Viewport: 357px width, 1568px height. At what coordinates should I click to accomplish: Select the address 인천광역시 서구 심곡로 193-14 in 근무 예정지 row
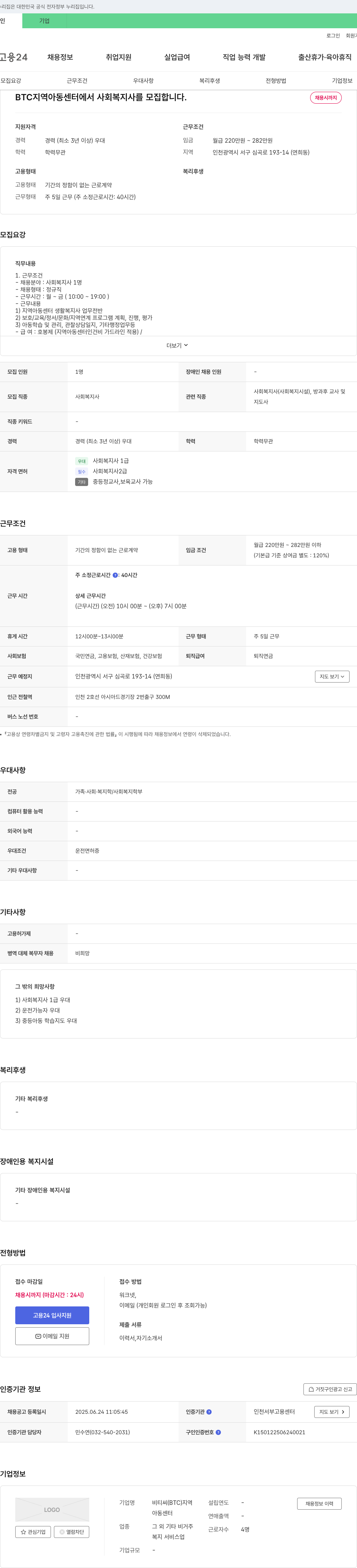tap(124, 676)
